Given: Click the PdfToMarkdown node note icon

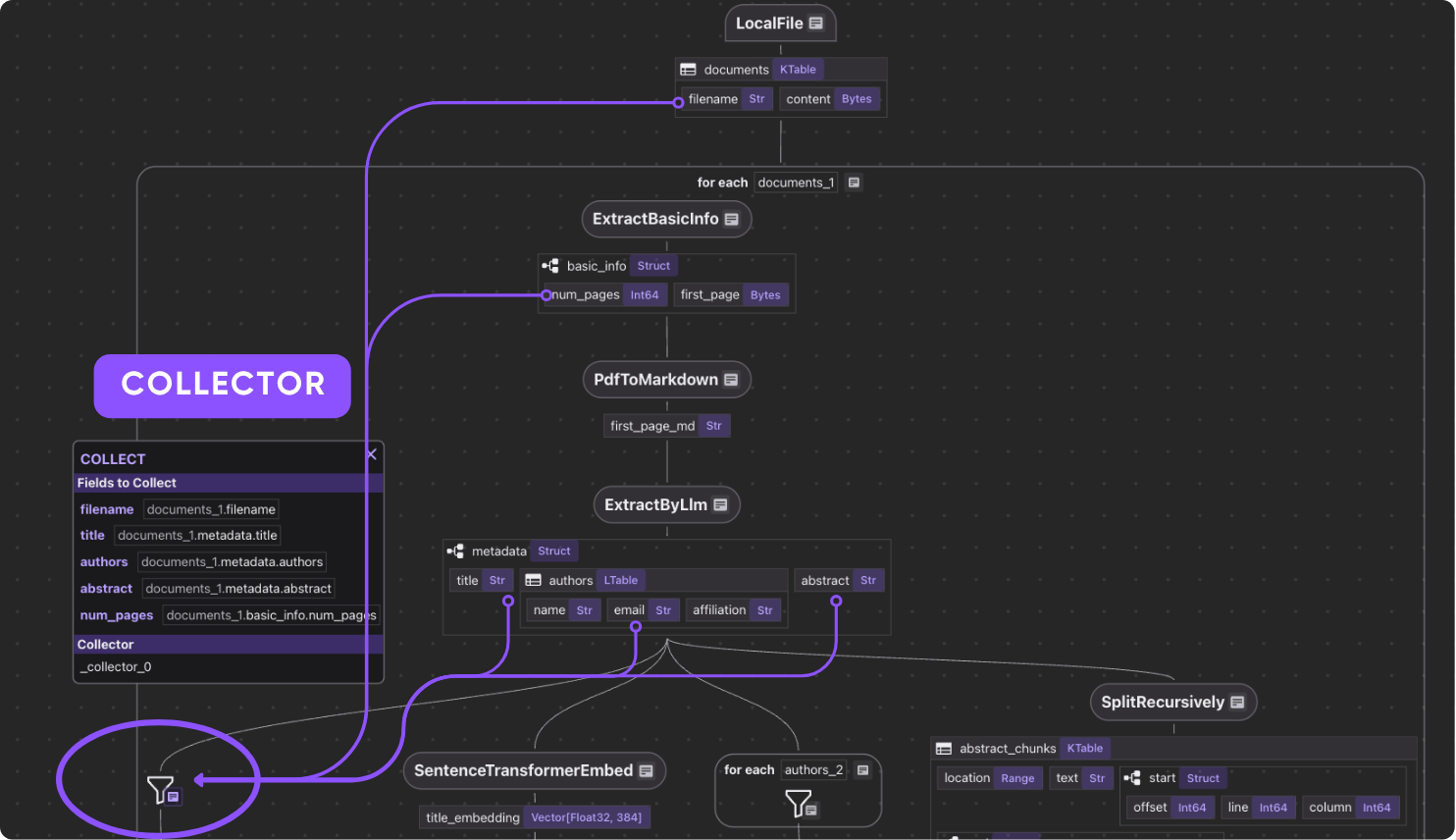Looking at the screenshot, I should point(731,380).
